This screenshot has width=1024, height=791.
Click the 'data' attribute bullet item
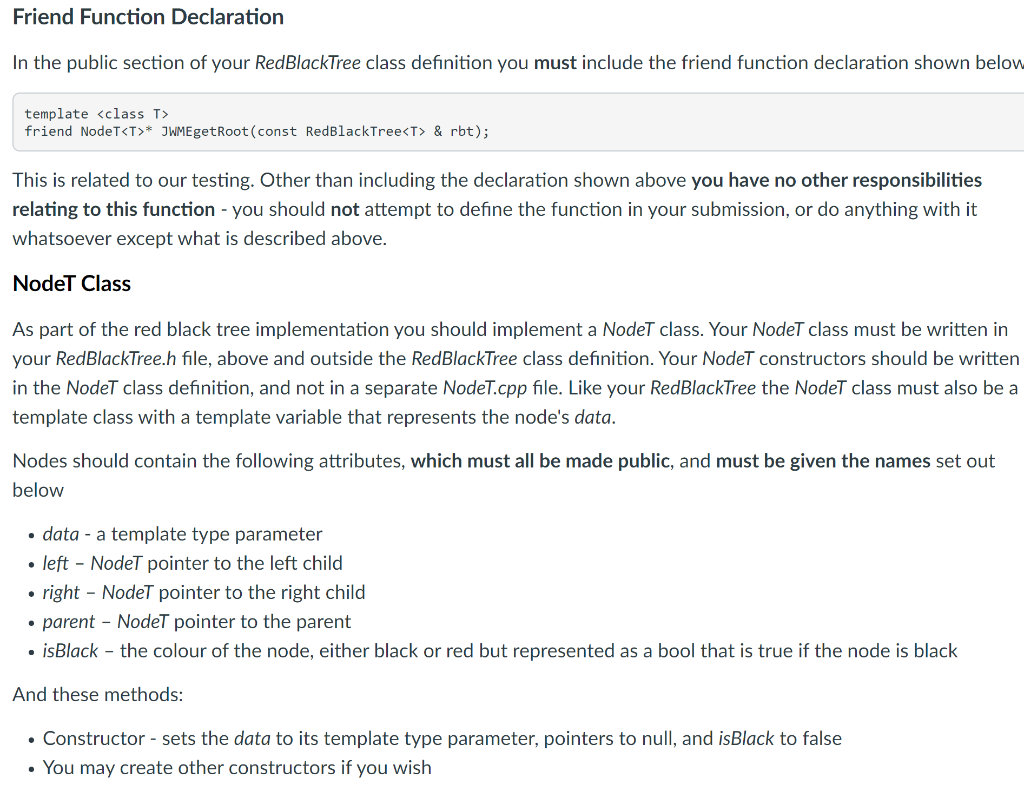tap(182, 534)
